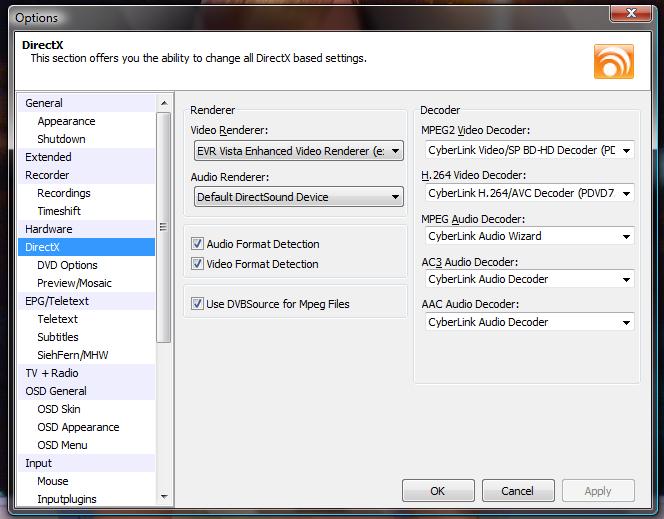Select Hardware in the options tree
This screenshot has width=664, height=519.
tap(86, 229)
